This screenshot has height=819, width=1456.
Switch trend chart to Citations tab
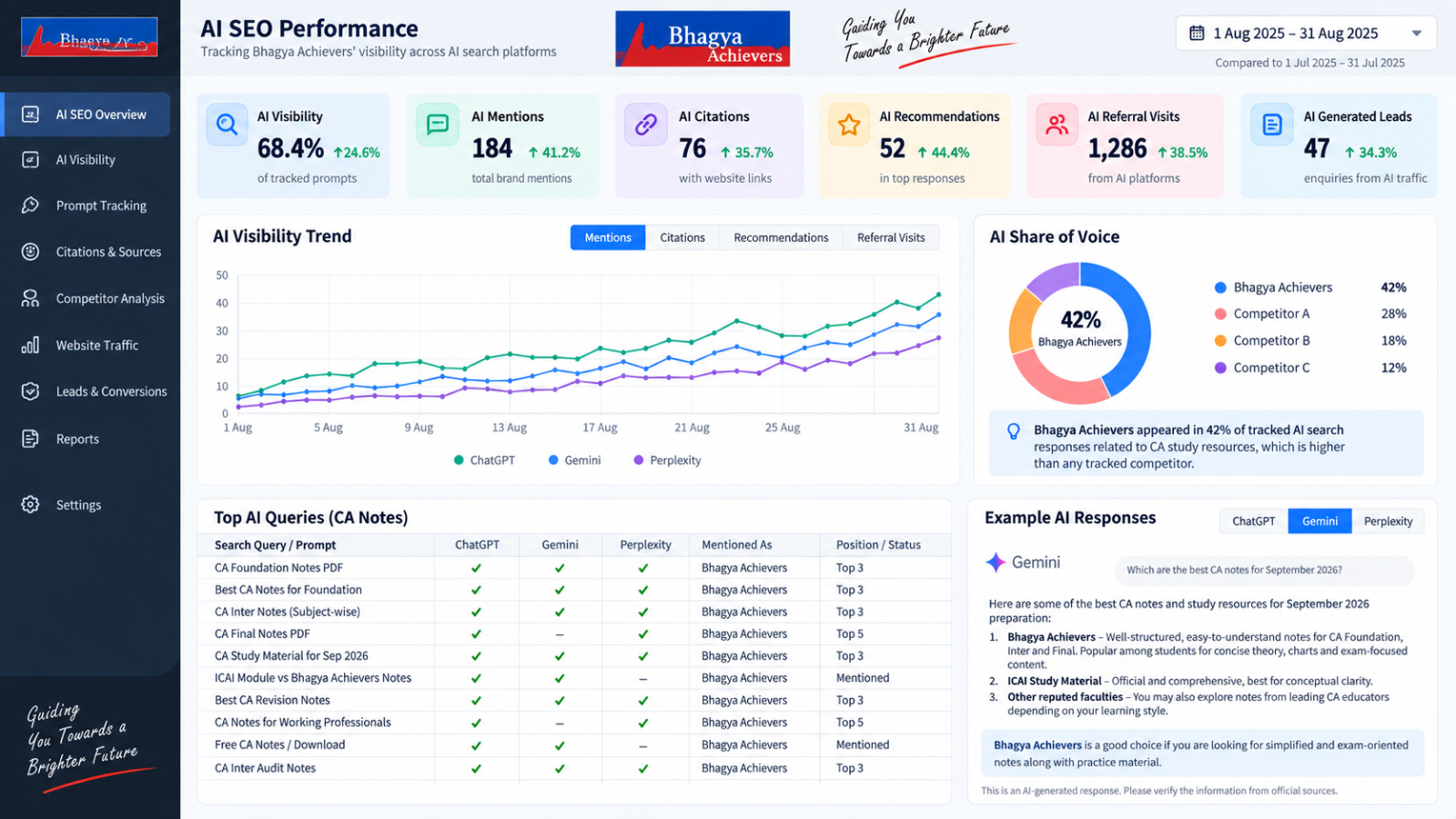click(x=682, y=238)
